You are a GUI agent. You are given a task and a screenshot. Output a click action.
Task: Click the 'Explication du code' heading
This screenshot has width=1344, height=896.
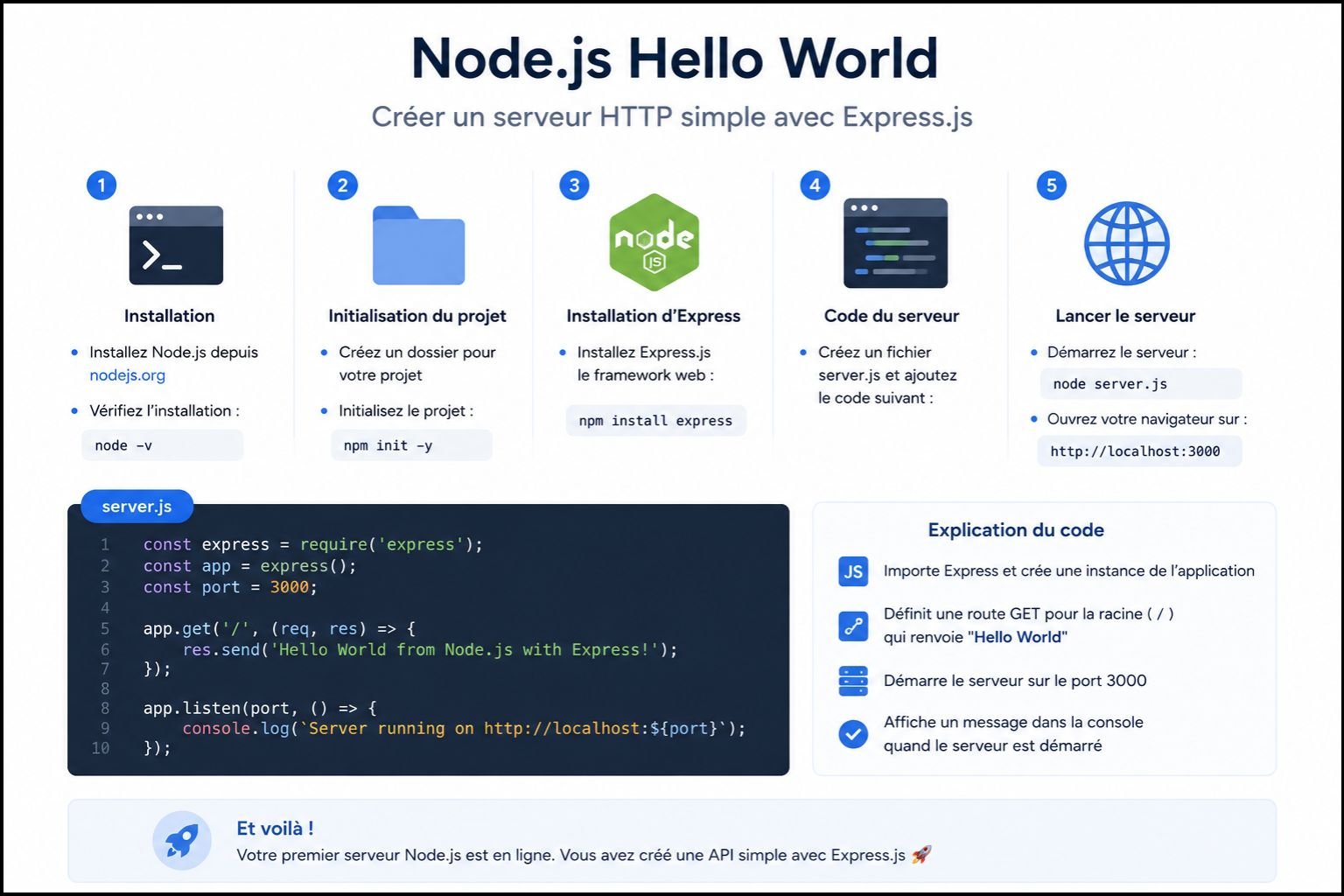pos(1016,530)
